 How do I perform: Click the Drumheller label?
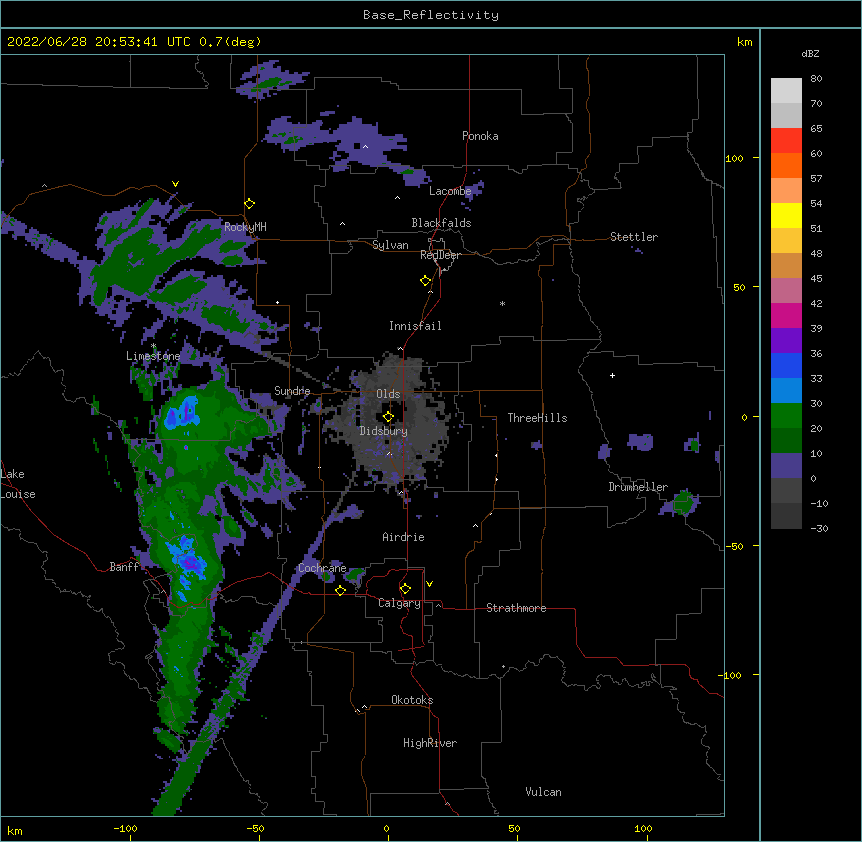pos(638,487)
